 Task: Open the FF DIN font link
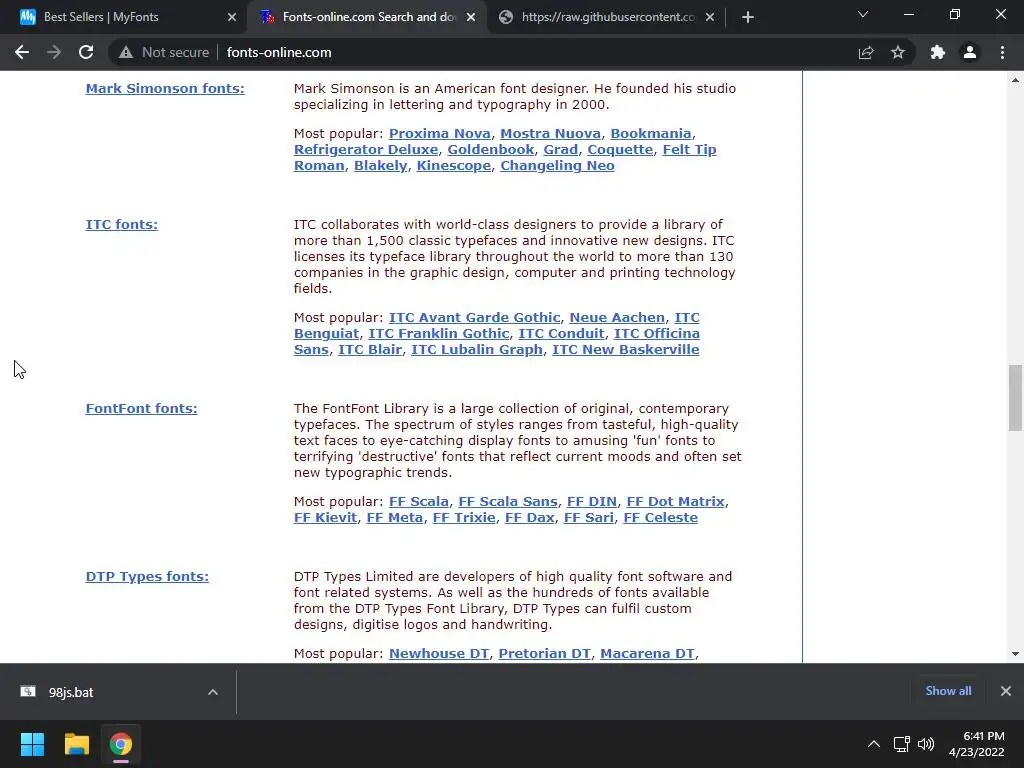click(x=592, y=502)
